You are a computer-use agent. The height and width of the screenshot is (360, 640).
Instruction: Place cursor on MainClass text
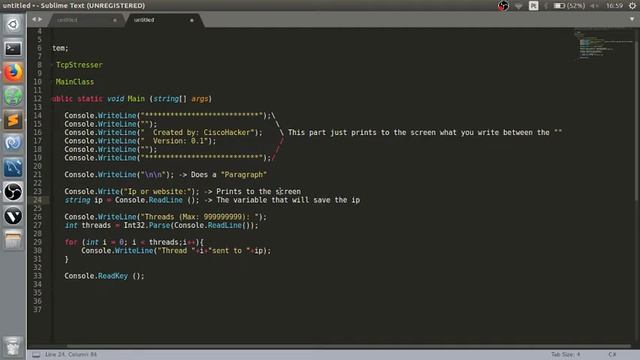coord(75,82)
